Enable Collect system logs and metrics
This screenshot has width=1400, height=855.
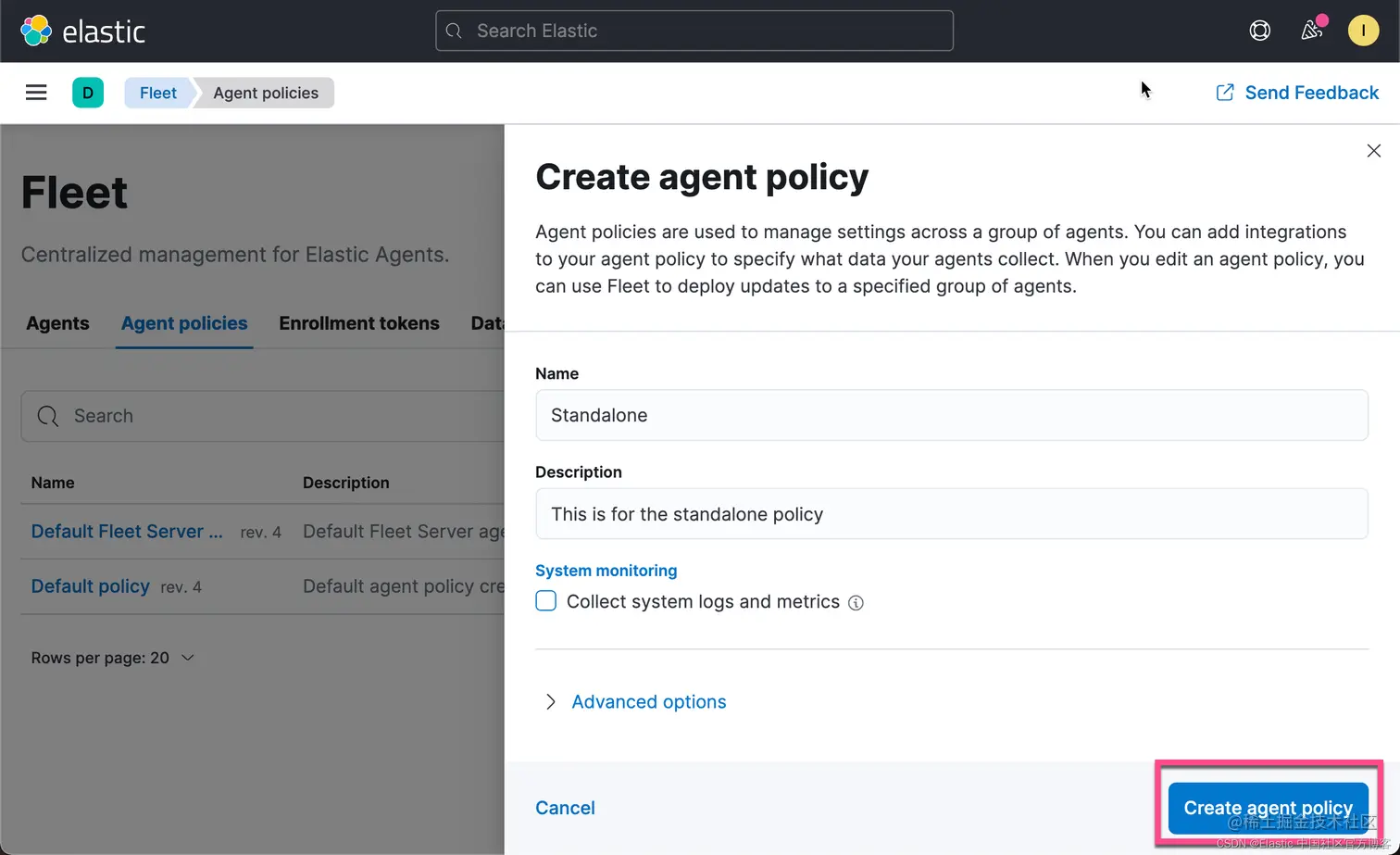(x=546, y=601)
